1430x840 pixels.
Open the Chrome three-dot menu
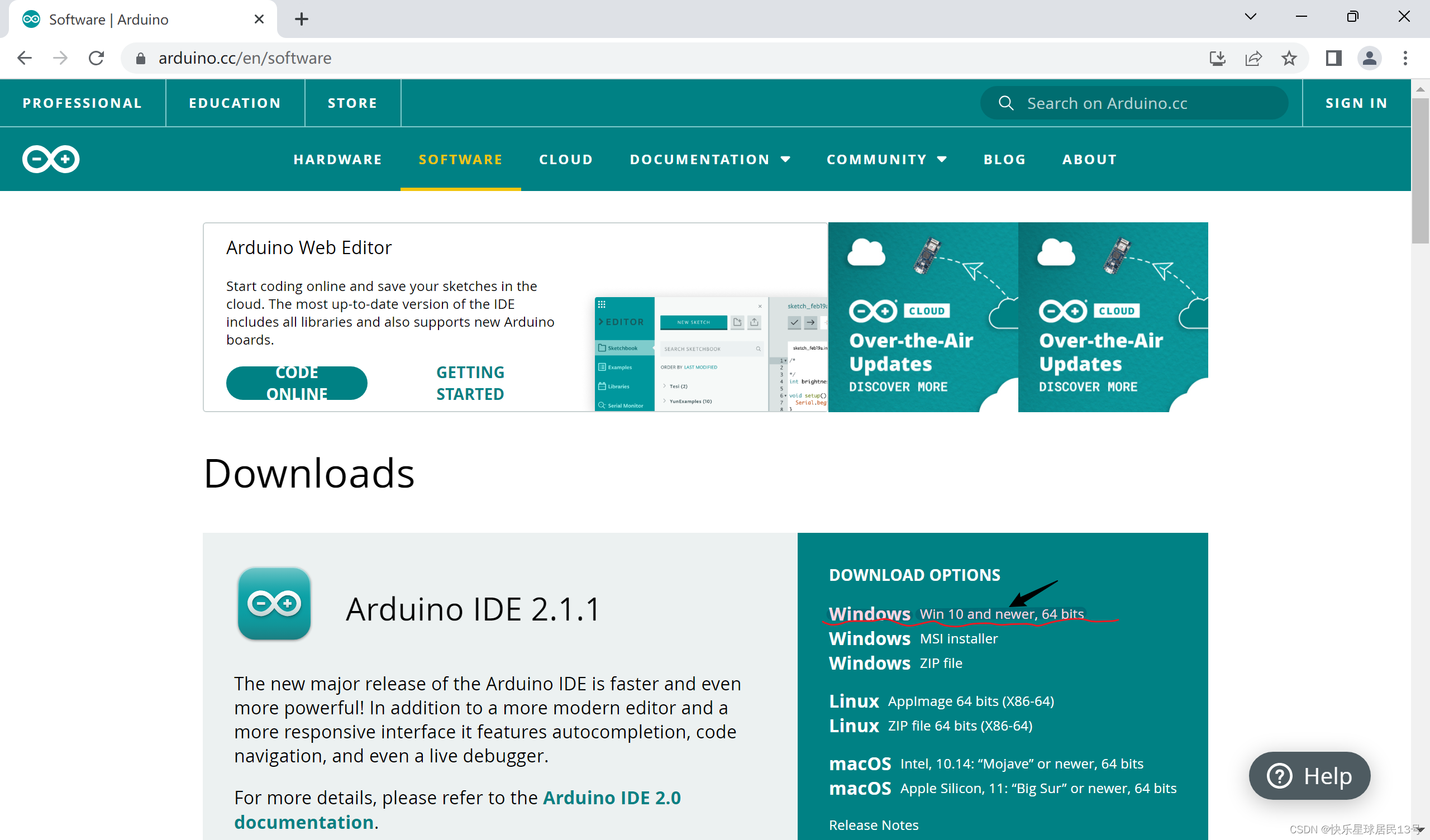coord(1405,58)
